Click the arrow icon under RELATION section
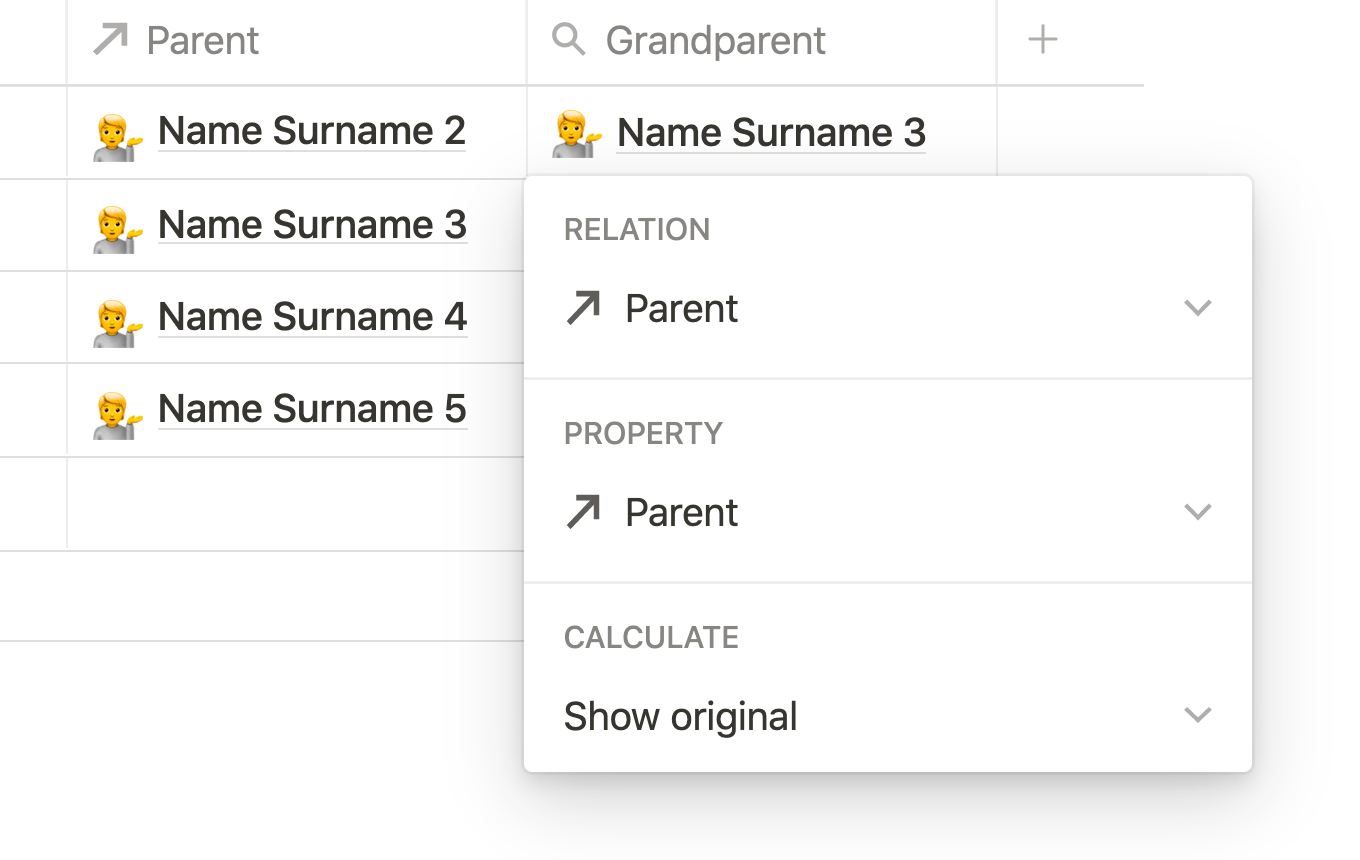The height and width of the screenshot is (860, 1360). tap(584, 308)
